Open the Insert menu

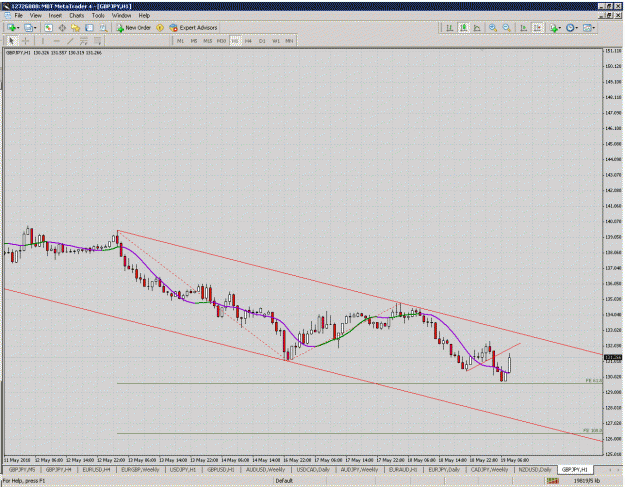(x=55, y=16)
